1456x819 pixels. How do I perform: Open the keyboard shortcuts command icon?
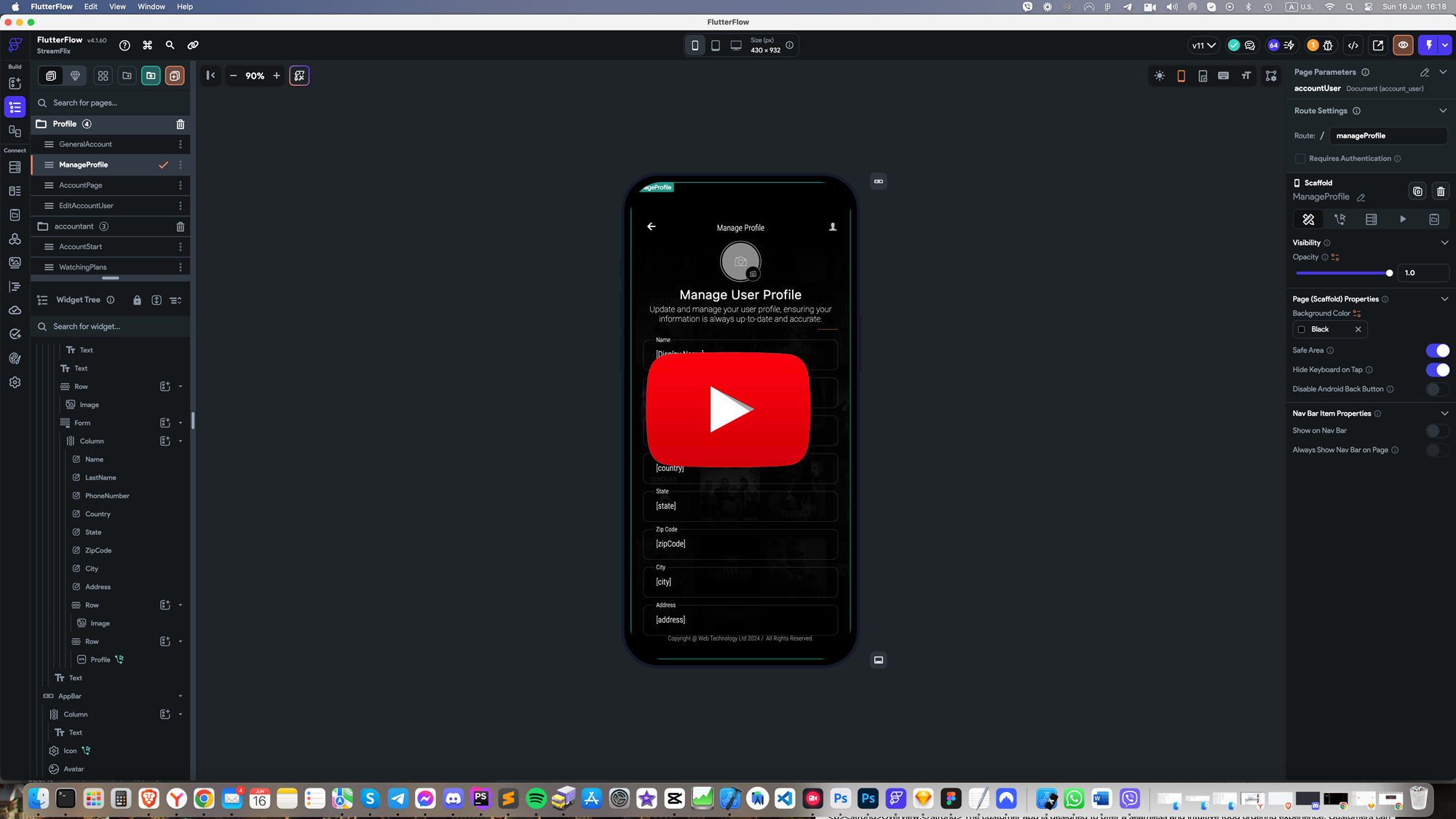pos(148,45)
